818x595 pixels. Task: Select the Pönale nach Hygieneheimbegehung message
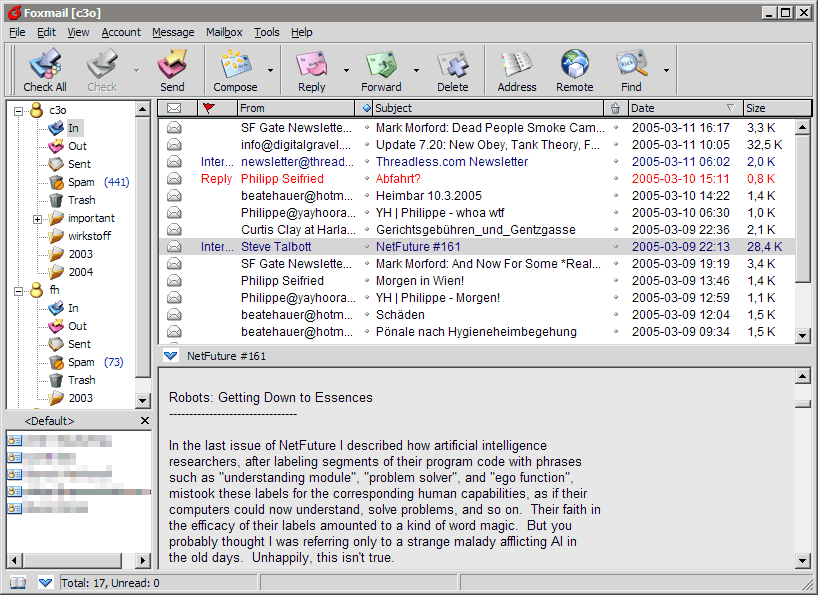(x=477, y=332)
